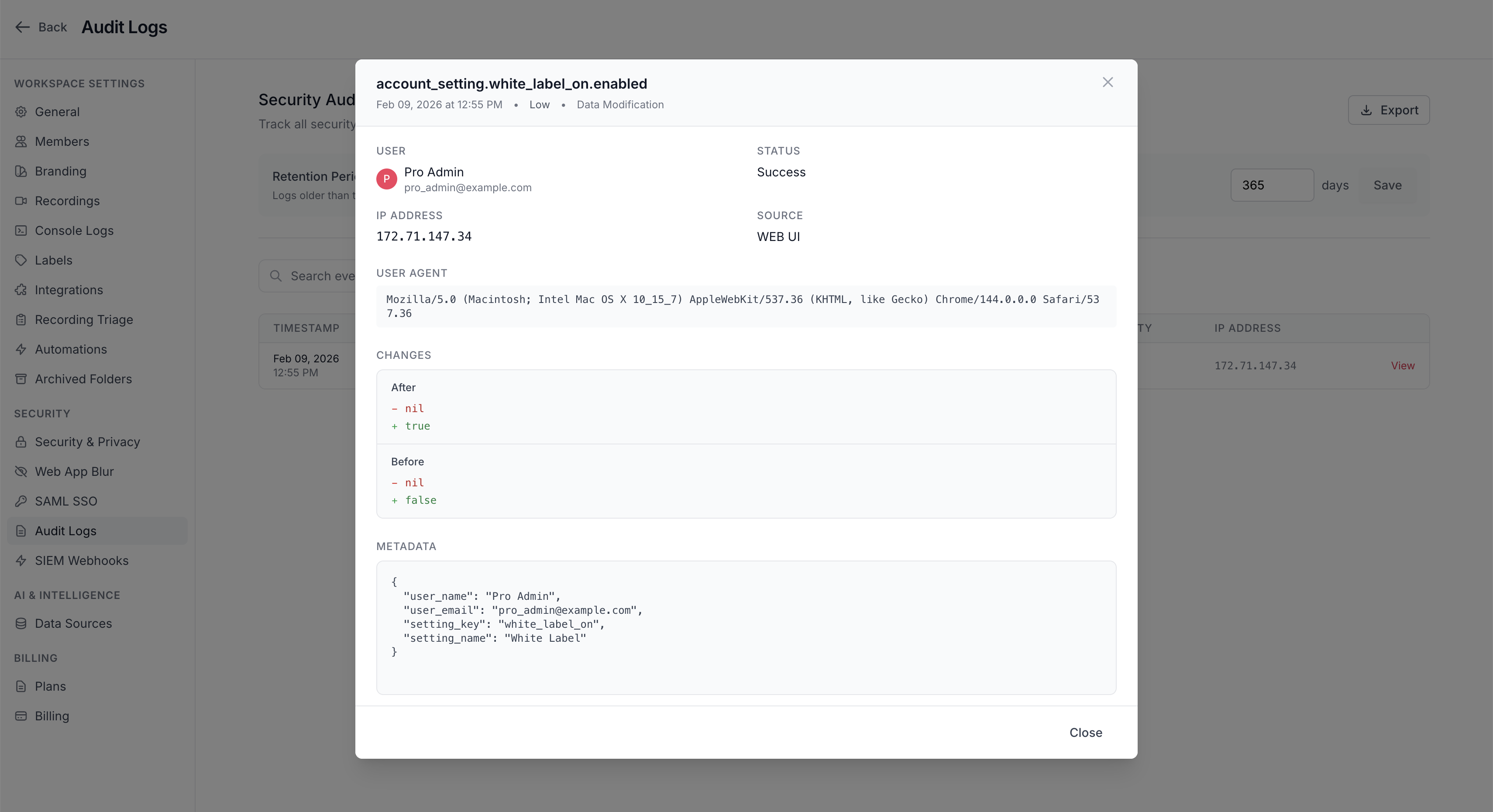Close the audit log detail dialog with X
The width and height of the screenshot is (1493, 812).
[1108, 83]
